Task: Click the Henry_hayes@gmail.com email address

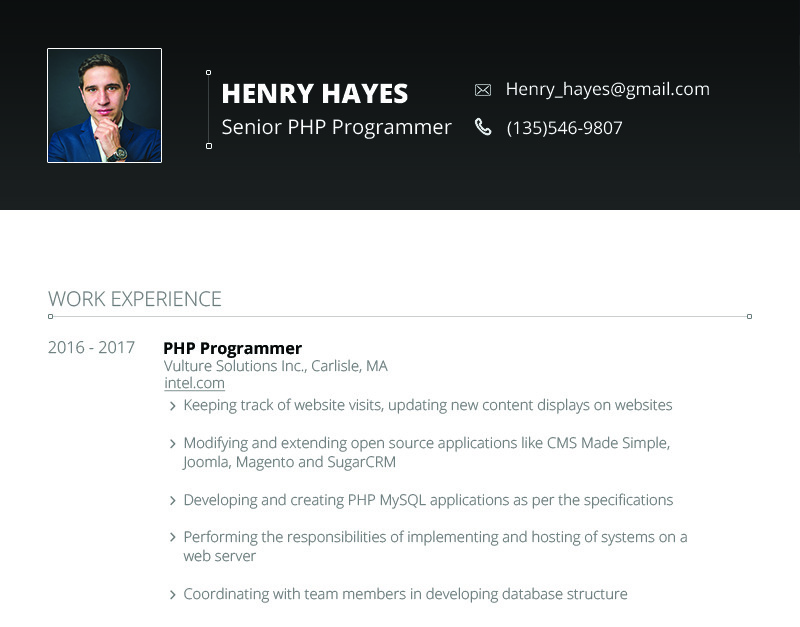Action: 608,89
